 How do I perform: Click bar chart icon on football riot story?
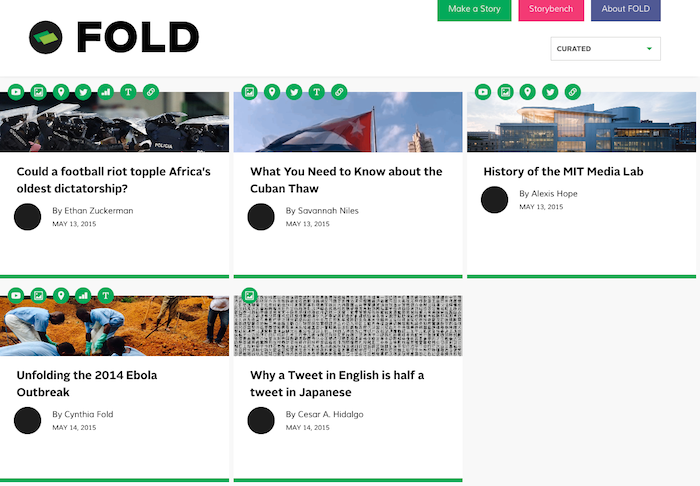click(x=106, y=92)
